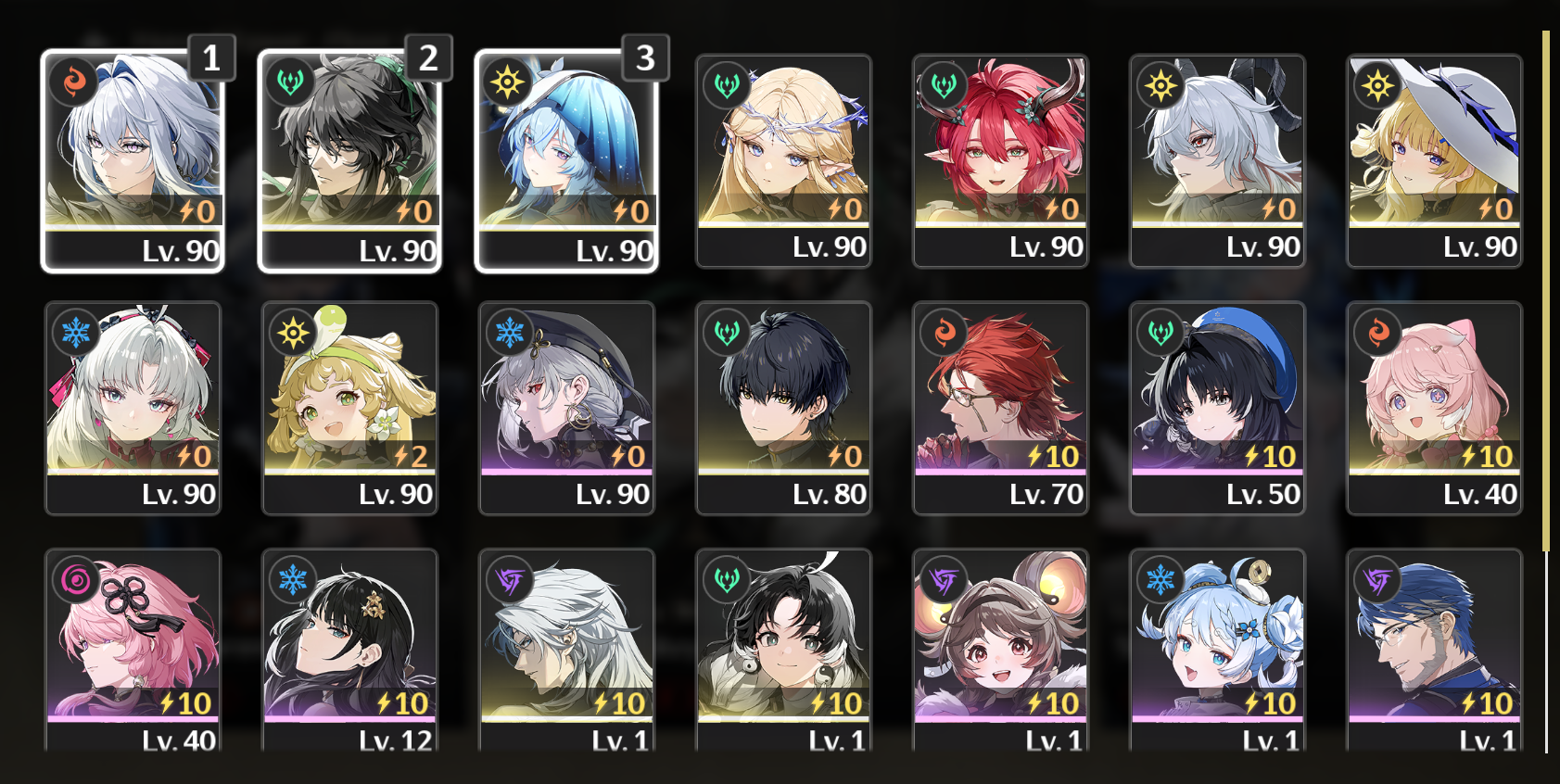The width and height of the screenshot is (1560, 784).
Task: Choose the blonde elf with thorn crown
Action: pos(783,160)
